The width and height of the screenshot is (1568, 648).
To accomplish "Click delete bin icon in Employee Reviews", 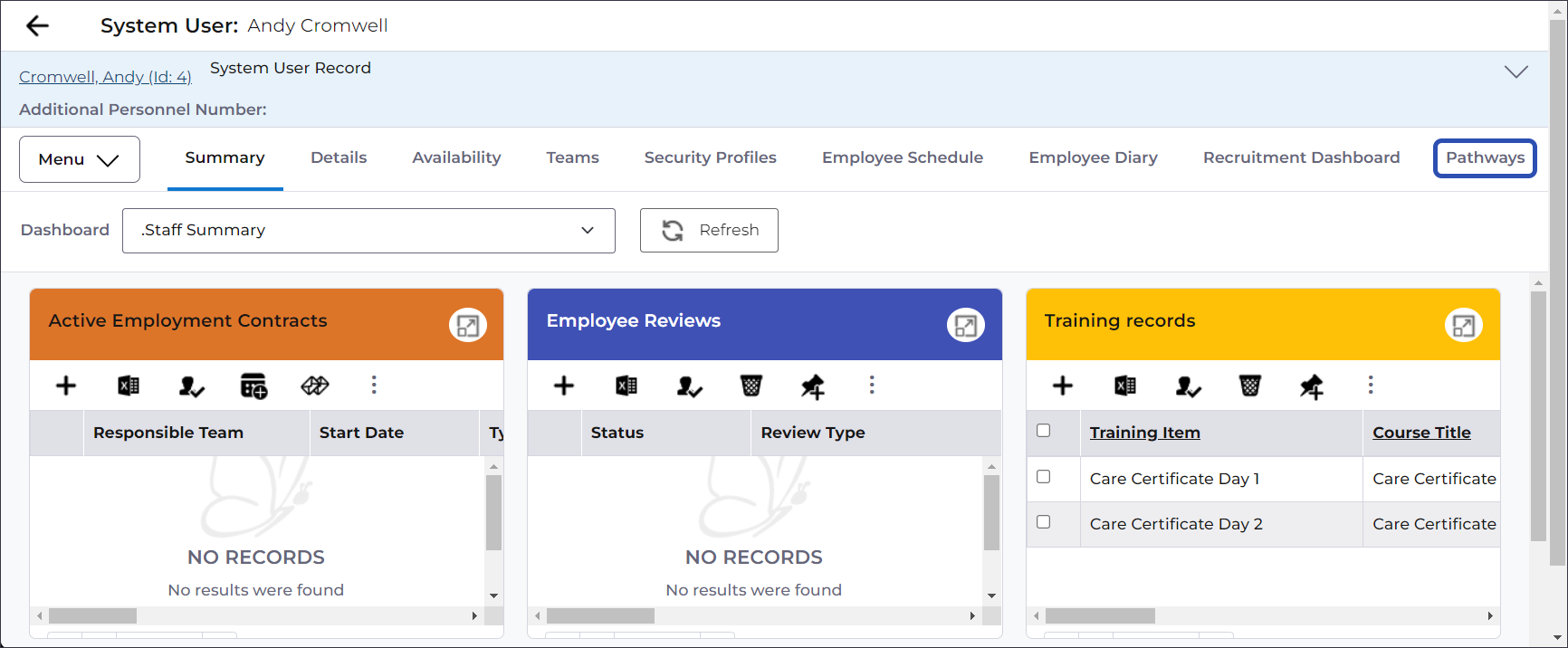I will tap(751, 386).
